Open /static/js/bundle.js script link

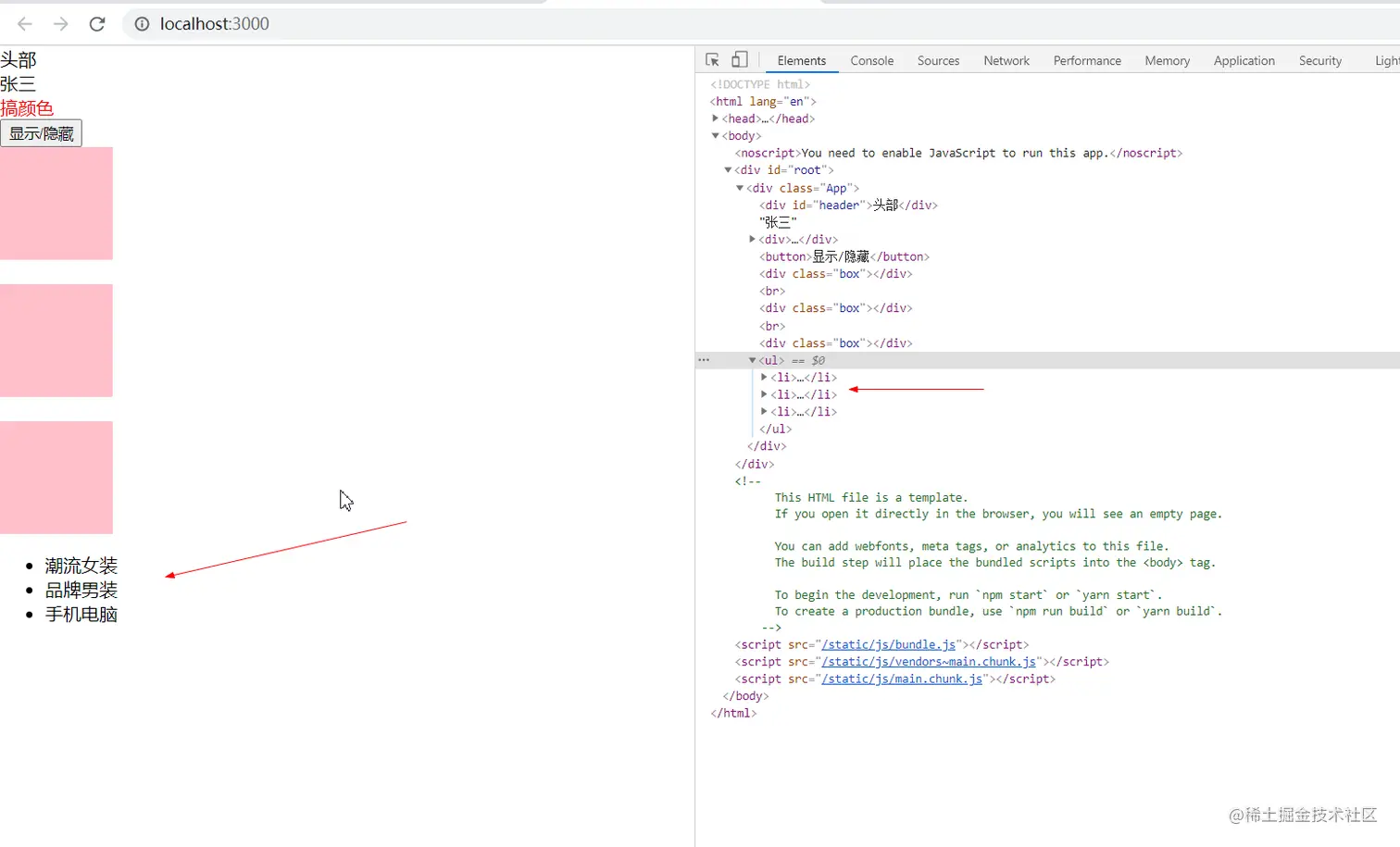(889, 644)
